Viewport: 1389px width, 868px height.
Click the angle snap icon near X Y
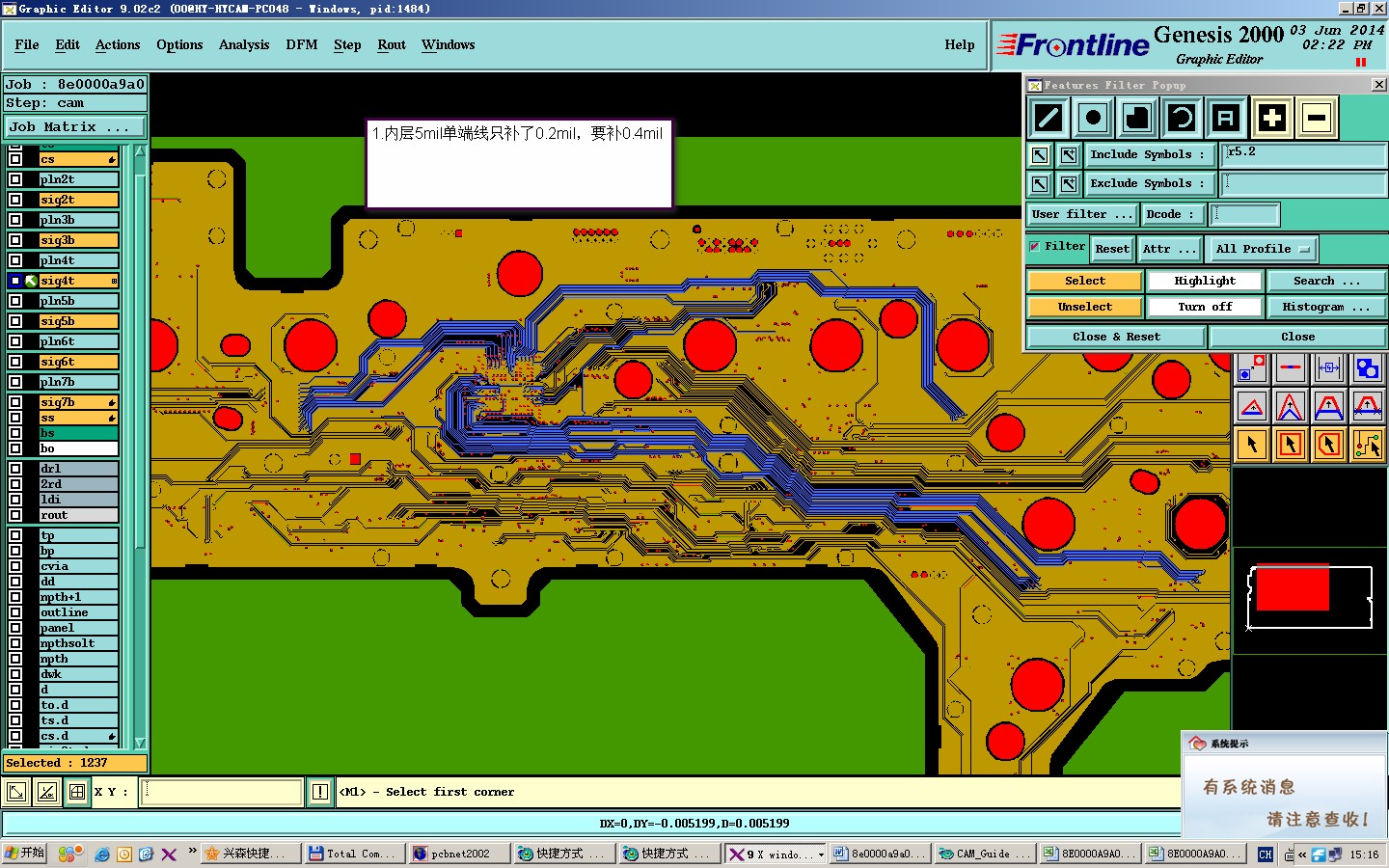coord(47,793)
